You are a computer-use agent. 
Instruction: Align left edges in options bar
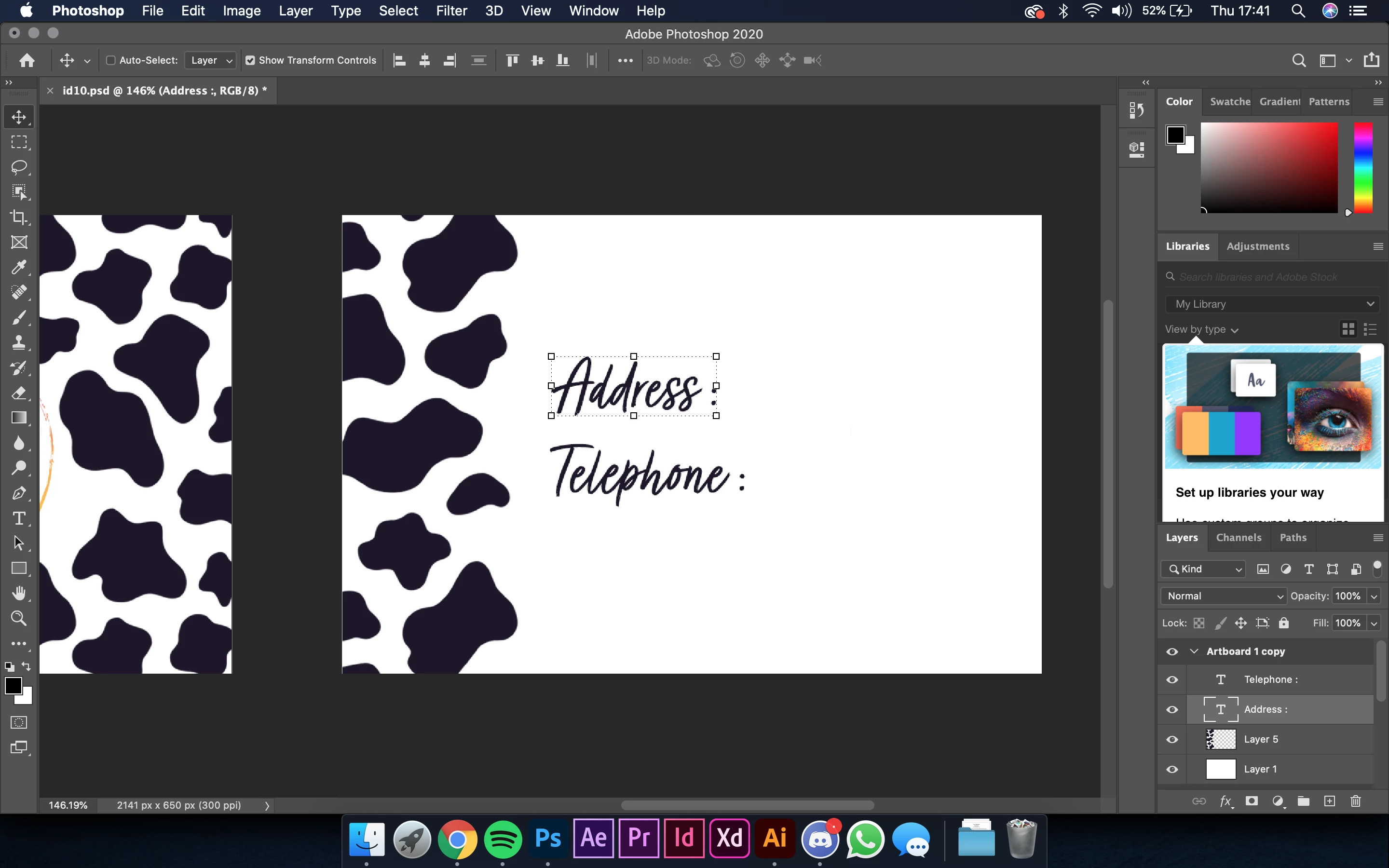tap(399, 60)
